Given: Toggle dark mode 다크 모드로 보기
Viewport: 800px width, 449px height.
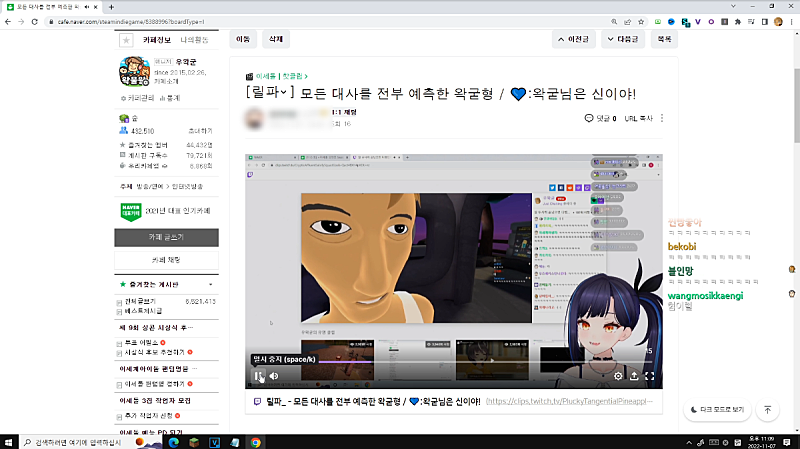Looking at the screenshot, I should tap(716, 410).
